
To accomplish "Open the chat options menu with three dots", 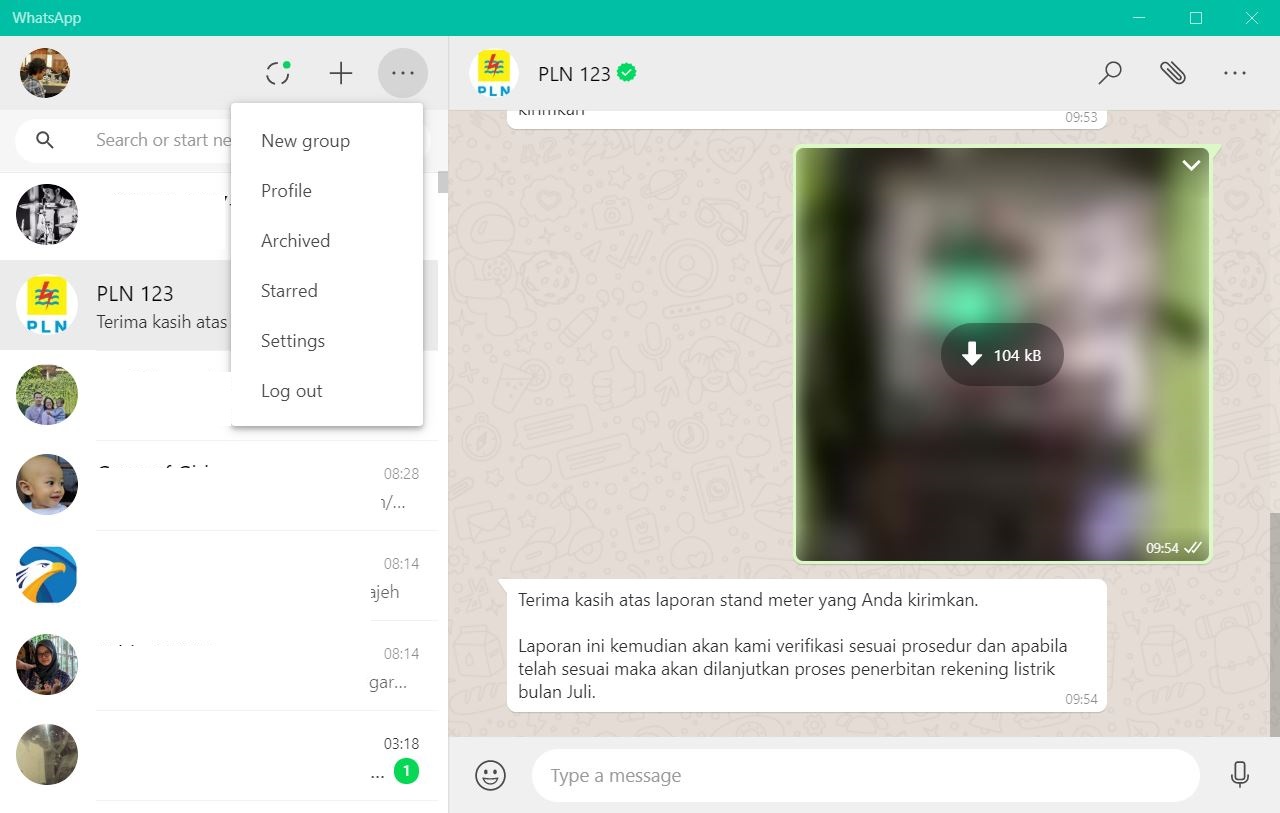I will click(1235, 72).
